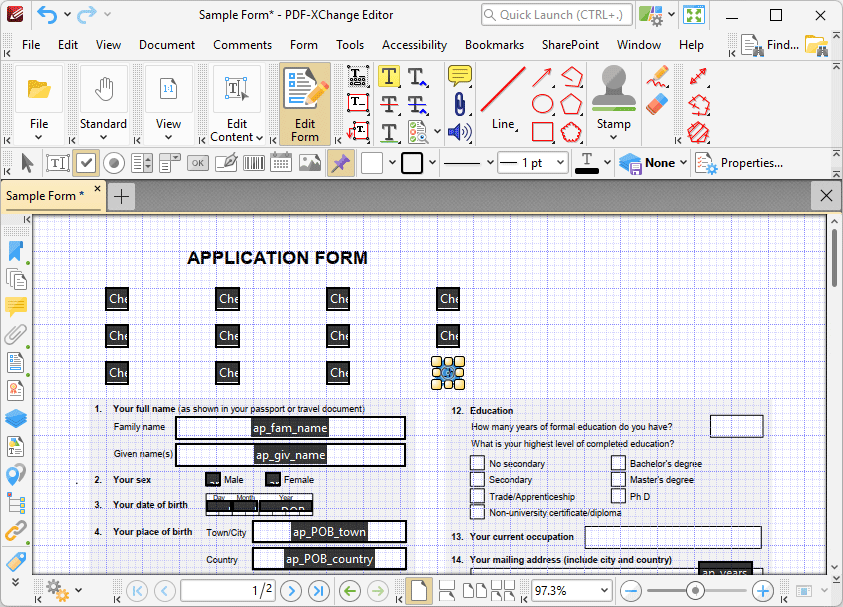Select the Oval shape tool
The width and height of the screenshot is (843, 607).
coord(542,104)
